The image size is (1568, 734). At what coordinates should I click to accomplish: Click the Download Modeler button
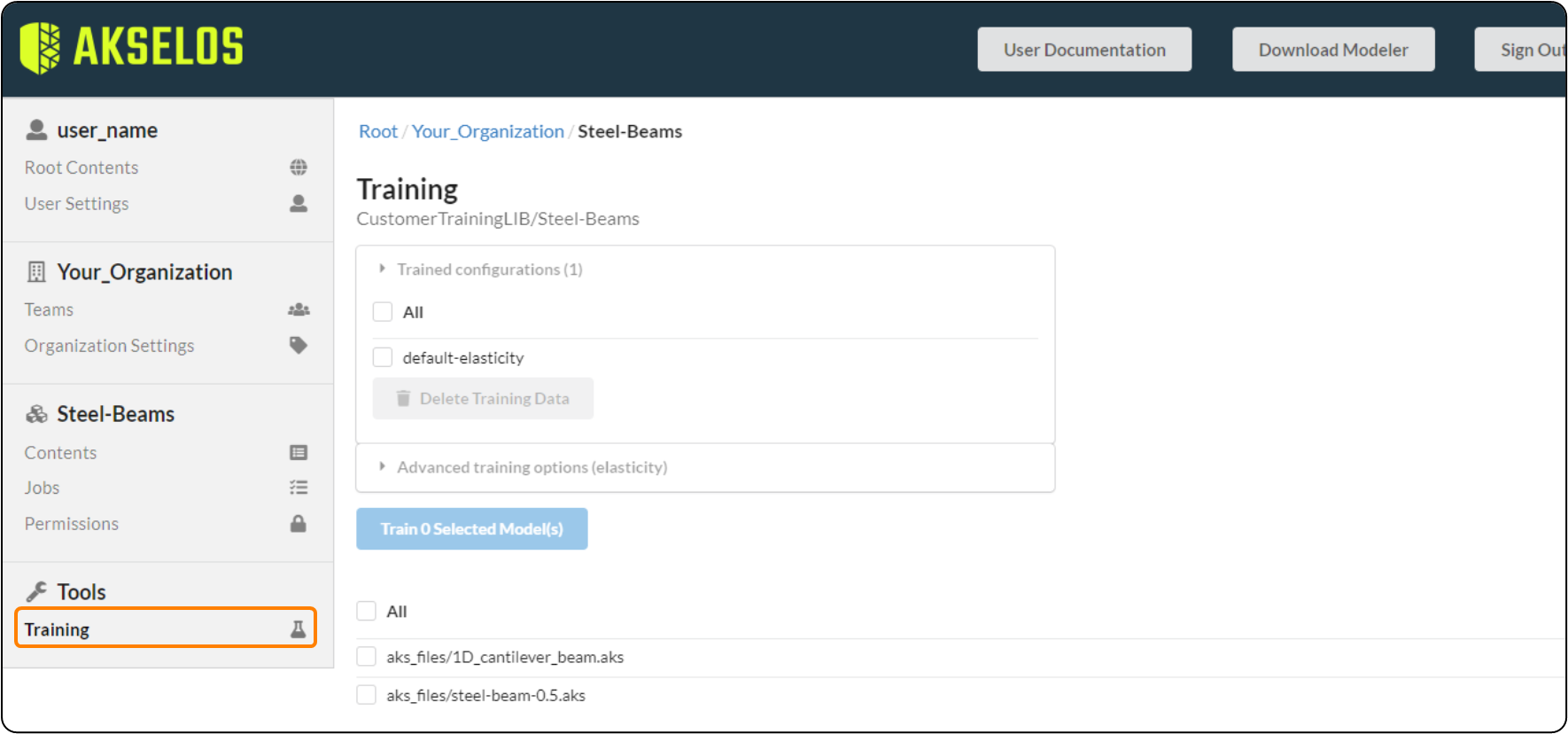1333,50
